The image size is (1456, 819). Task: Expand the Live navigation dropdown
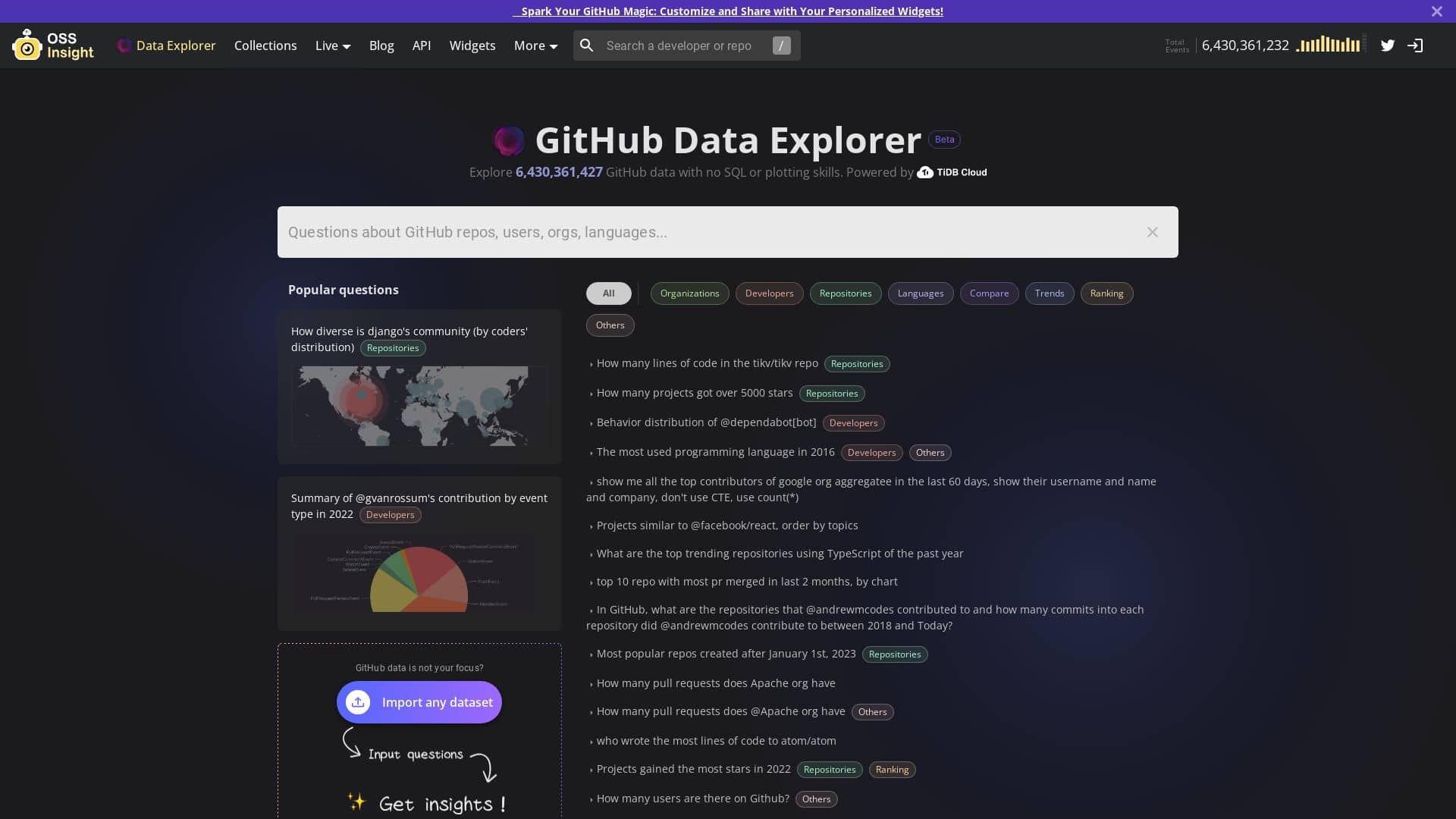332,45
